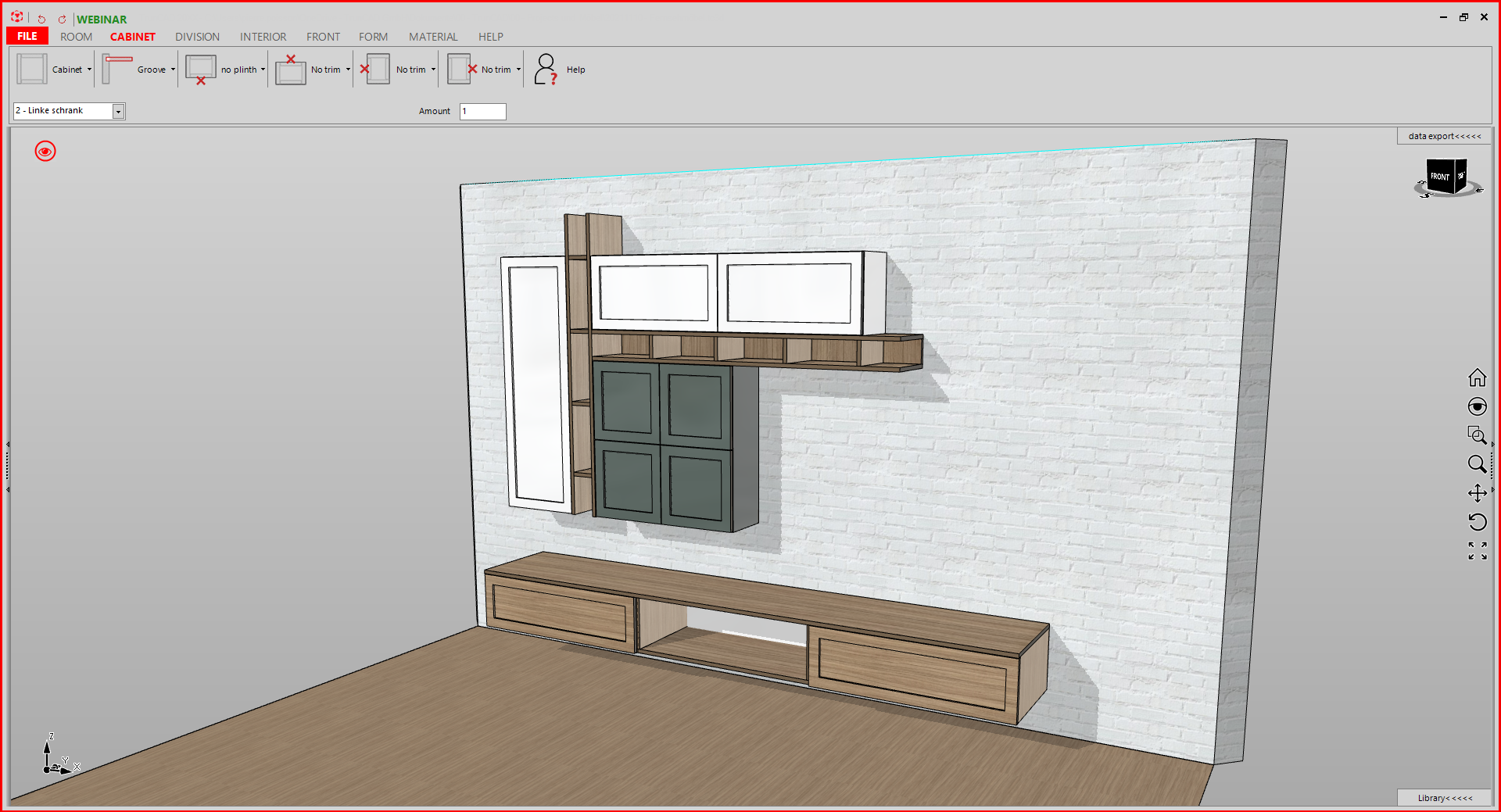Click the no plinth icon
Viewport: 1501px width, 812px height.
201,69
